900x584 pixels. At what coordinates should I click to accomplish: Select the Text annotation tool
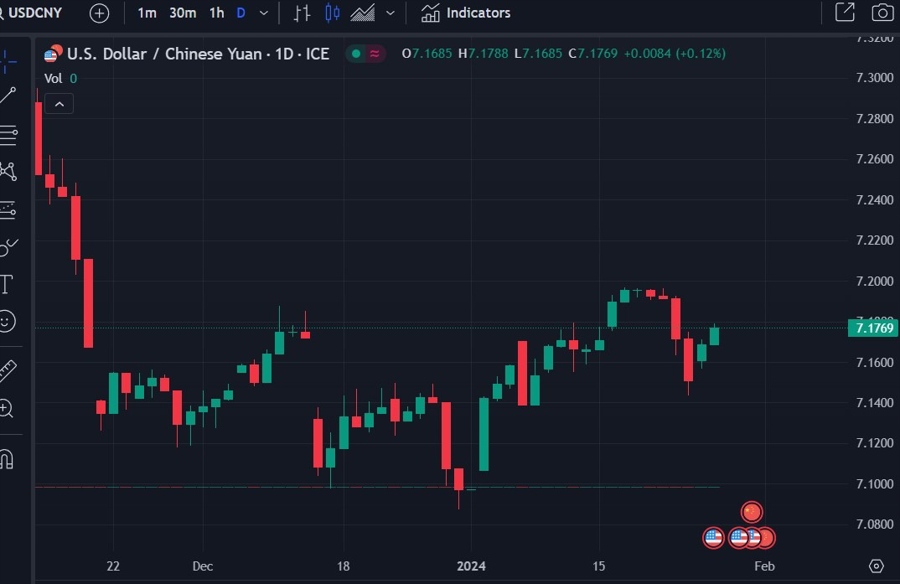7,284
